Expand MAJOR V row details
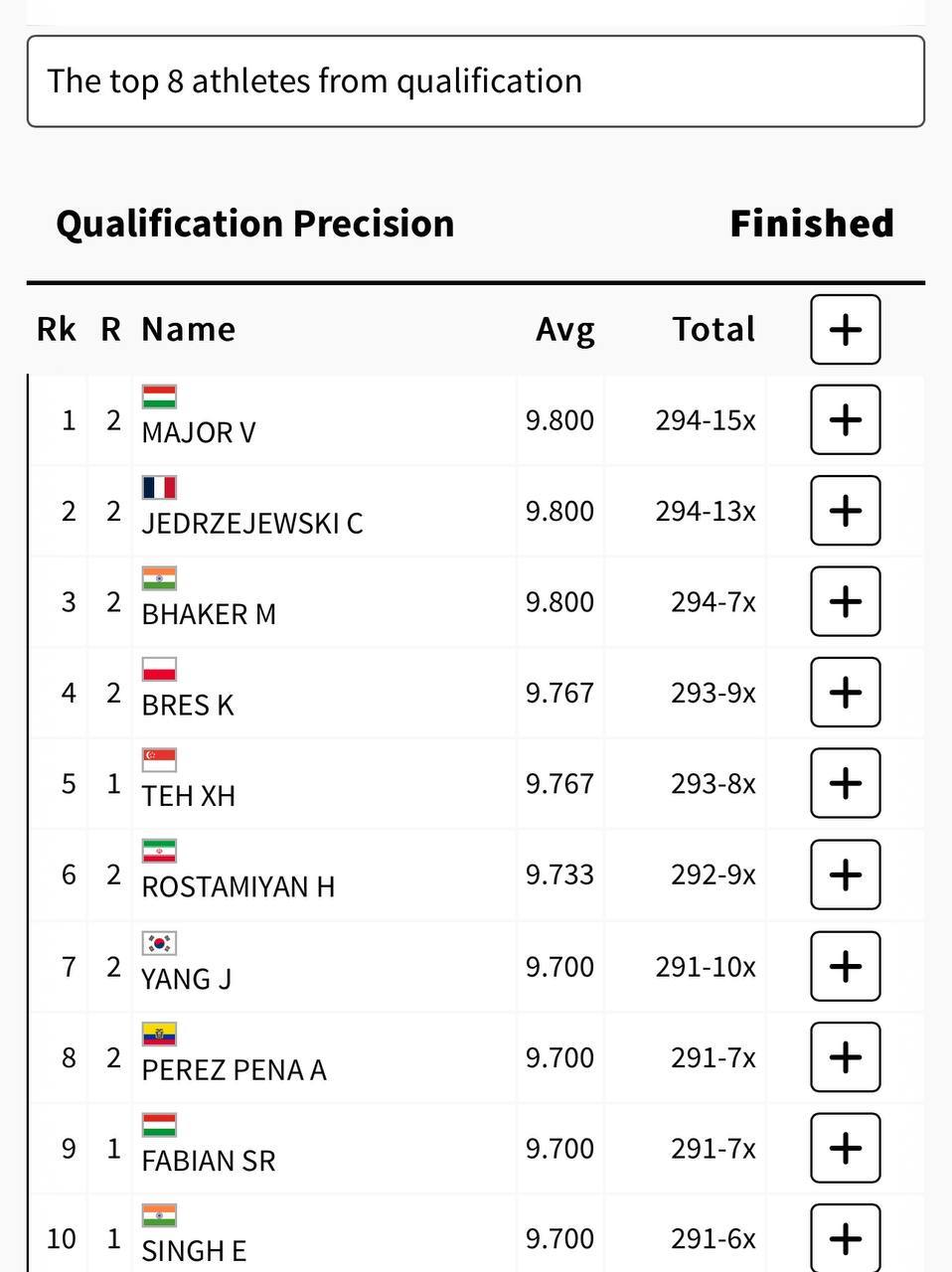Viewport: 952px width, 1272px height. (x=845, y=419)
